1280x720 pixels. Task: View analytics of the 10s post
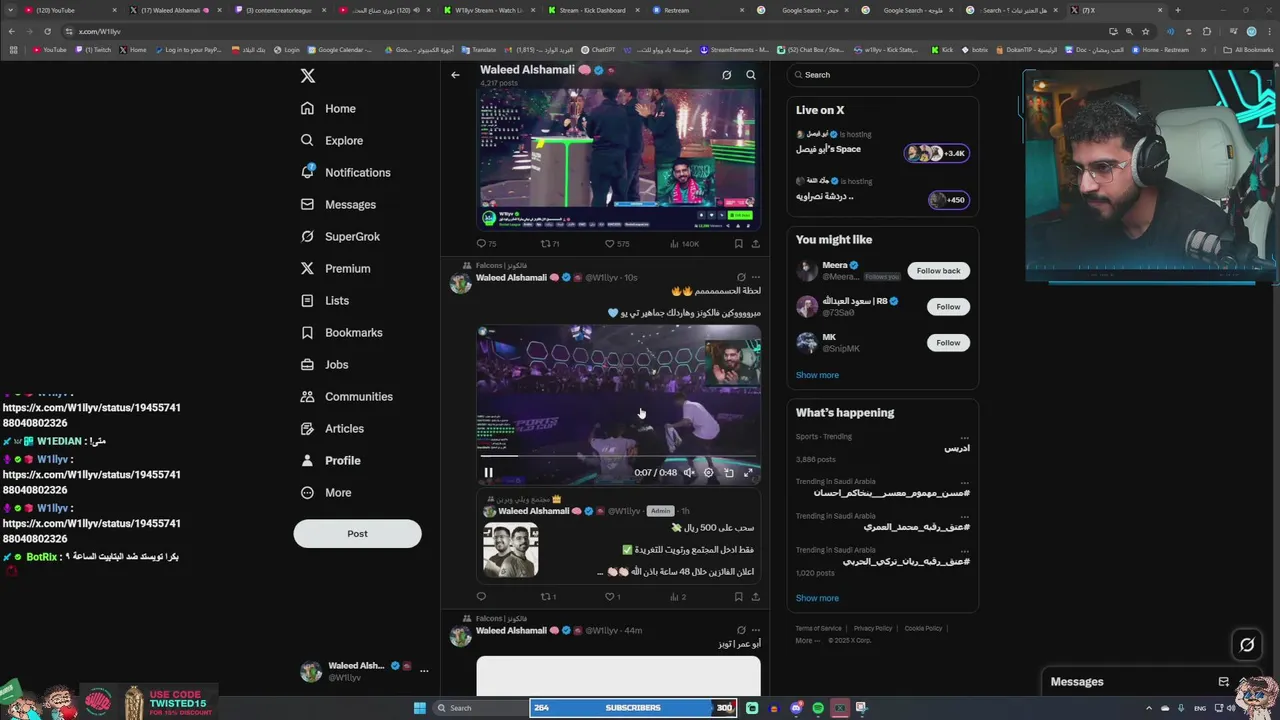[678, 597]
